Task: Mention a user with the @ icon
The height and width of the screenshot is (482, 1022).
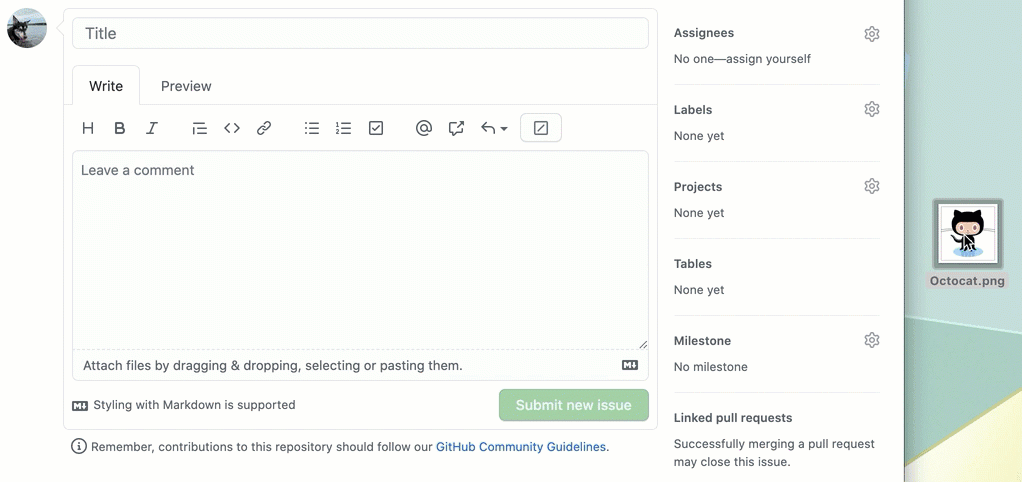Action: [424, 128]
